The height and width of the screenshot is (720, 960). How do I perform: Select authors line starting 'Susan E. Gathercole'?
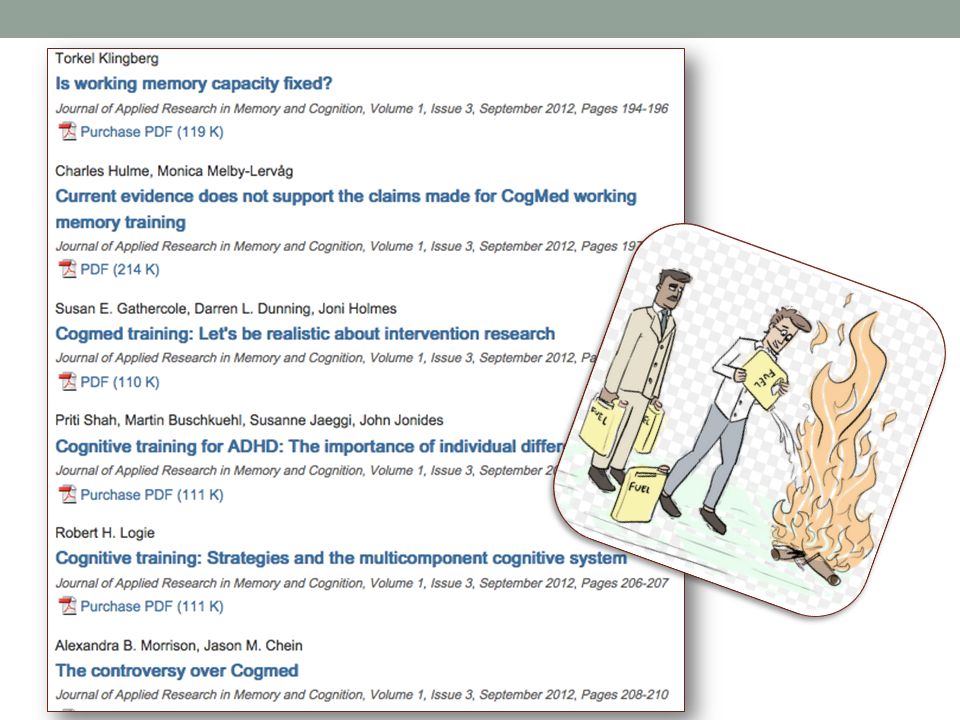(226, 309)
